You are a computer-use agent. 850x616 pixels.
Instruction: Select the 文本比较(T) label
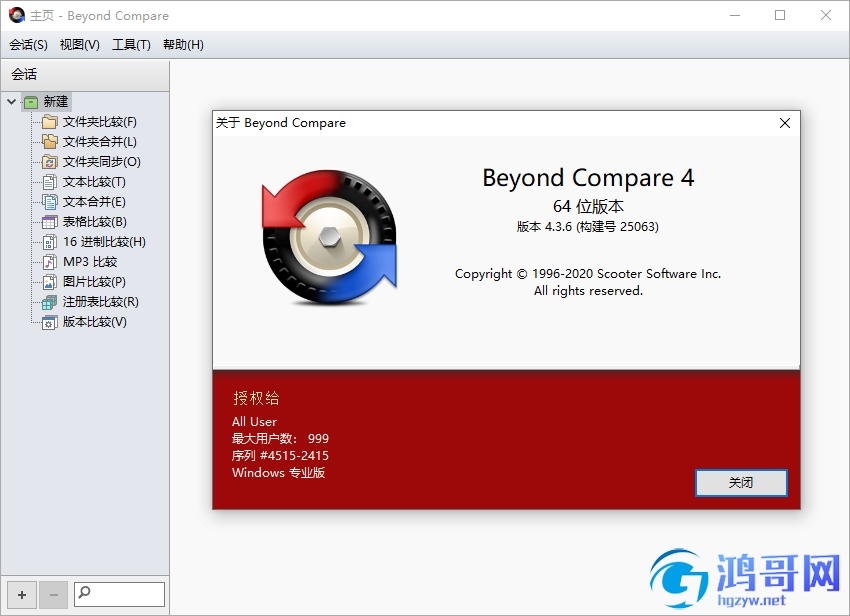(x=94, y=182)
